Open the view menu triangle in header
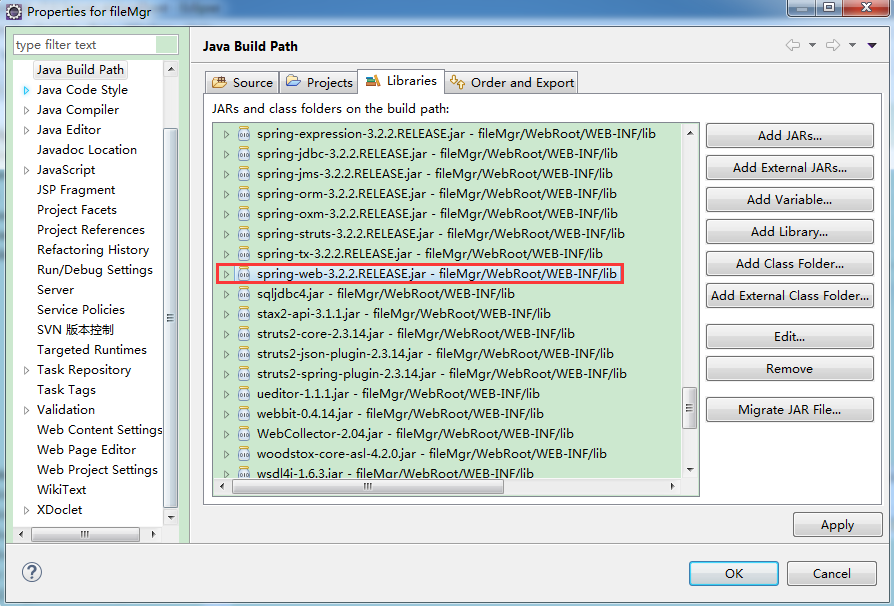Screen dimensions: 894x606 point(872,46)
